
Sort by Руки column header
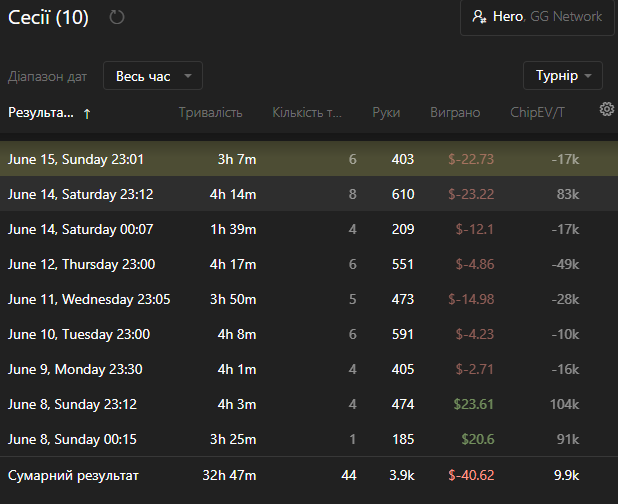[386, 113]
